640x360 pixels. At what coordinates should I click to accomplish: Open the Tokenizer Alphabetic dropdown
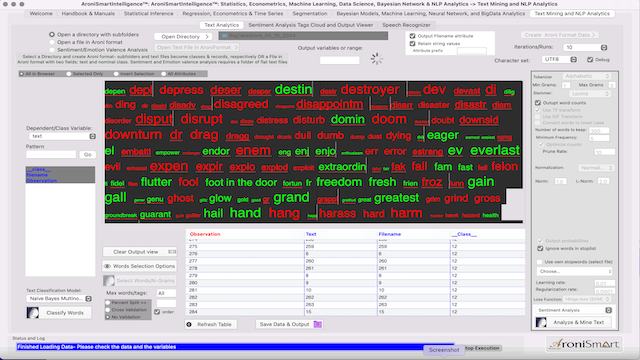point(587,76)
